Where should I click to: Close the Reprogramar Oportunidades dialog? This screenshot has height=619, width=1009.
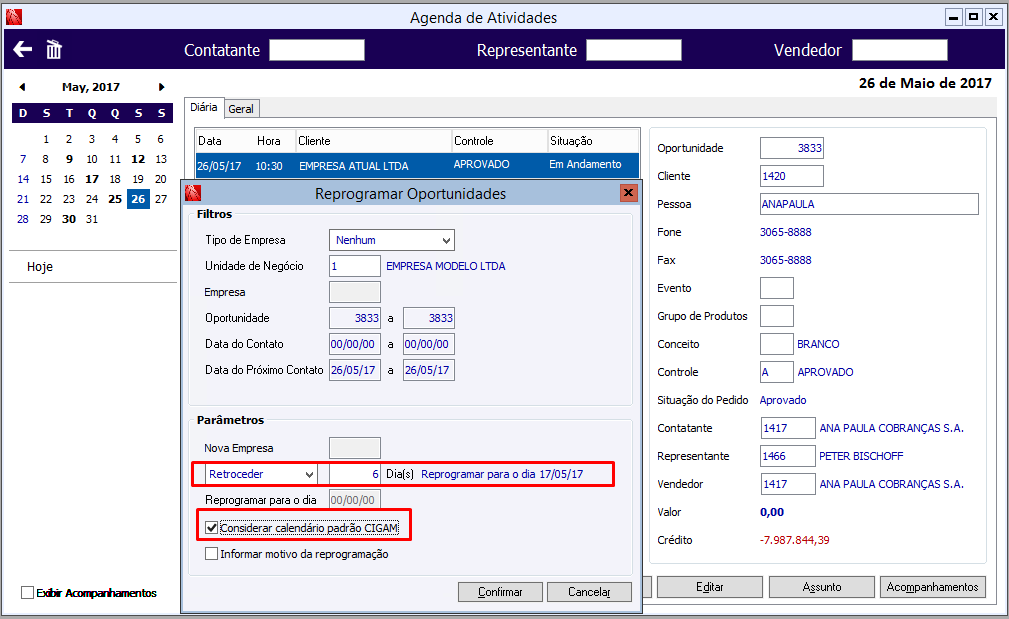coord(629,192)
